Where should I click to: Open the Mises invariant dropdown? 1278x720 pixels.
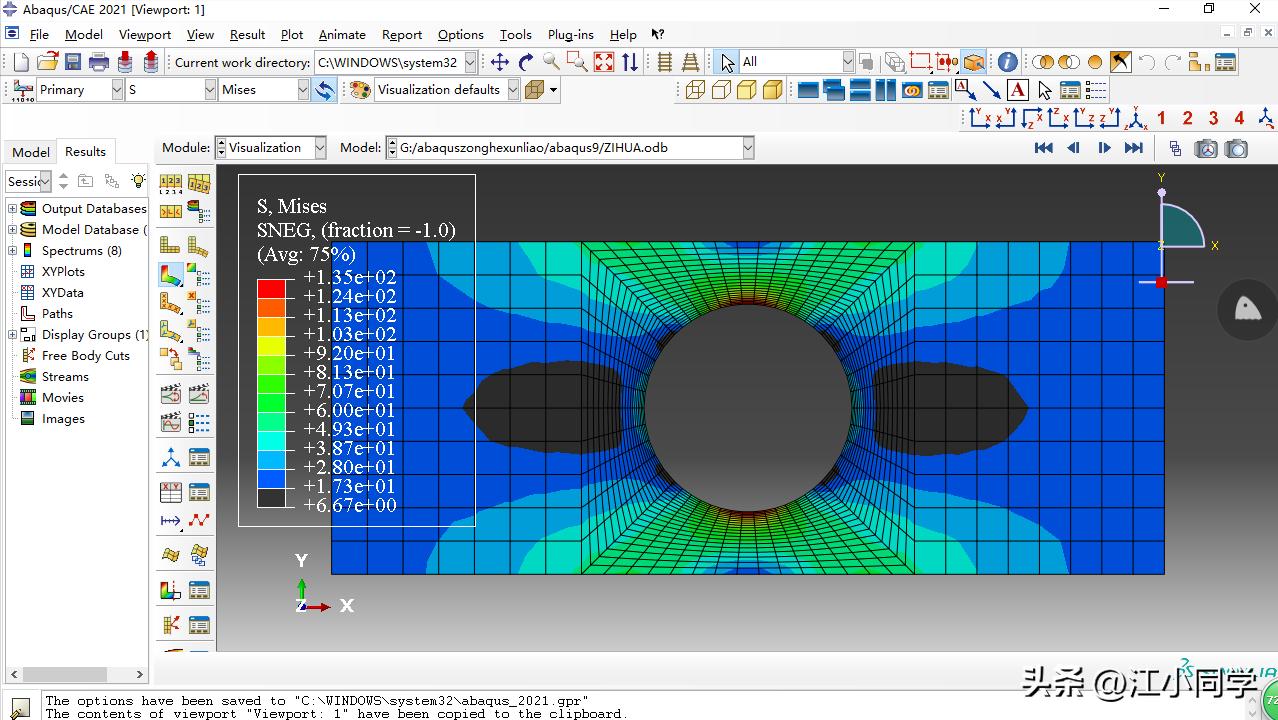(x=303, y=90)
